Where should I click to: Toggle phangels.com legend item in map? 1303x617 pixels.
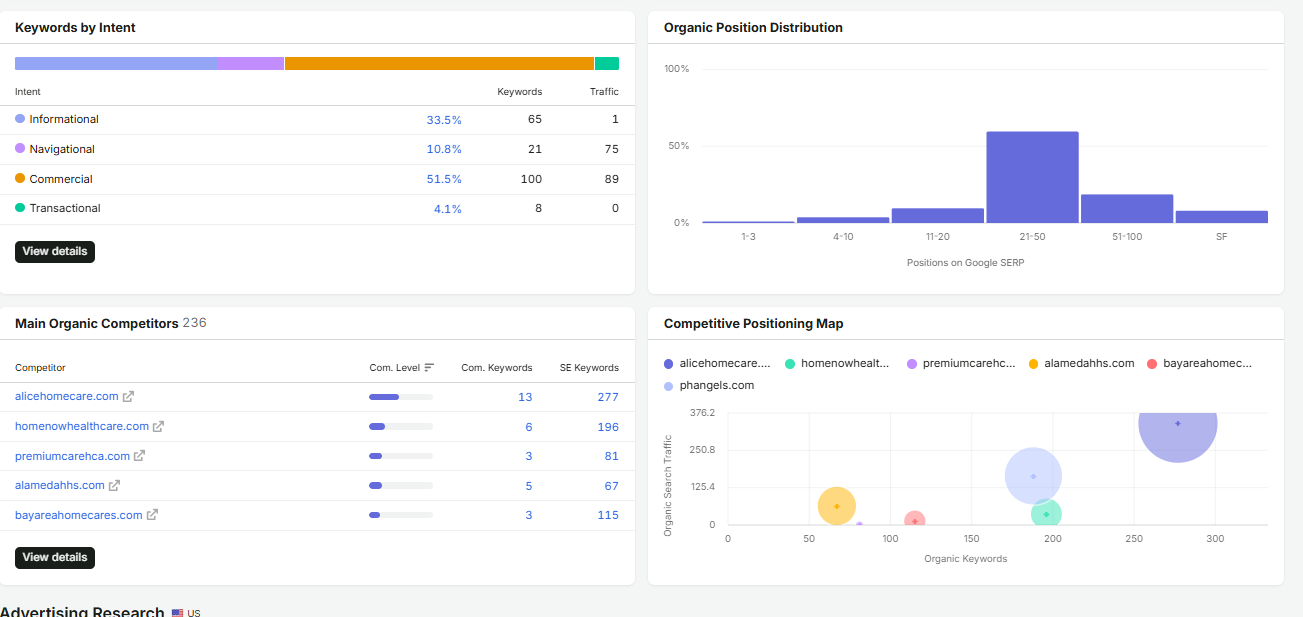coord(709,385)
